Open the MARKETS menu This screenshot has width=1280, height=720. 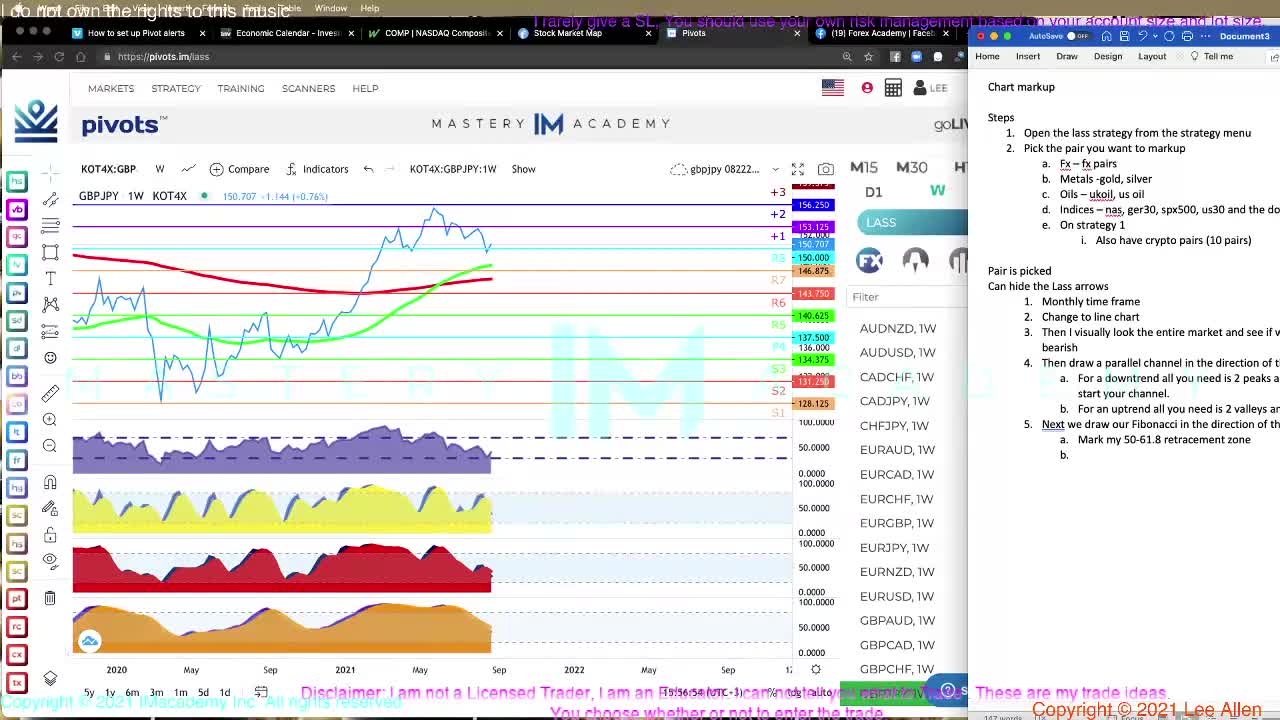point(111,88)
